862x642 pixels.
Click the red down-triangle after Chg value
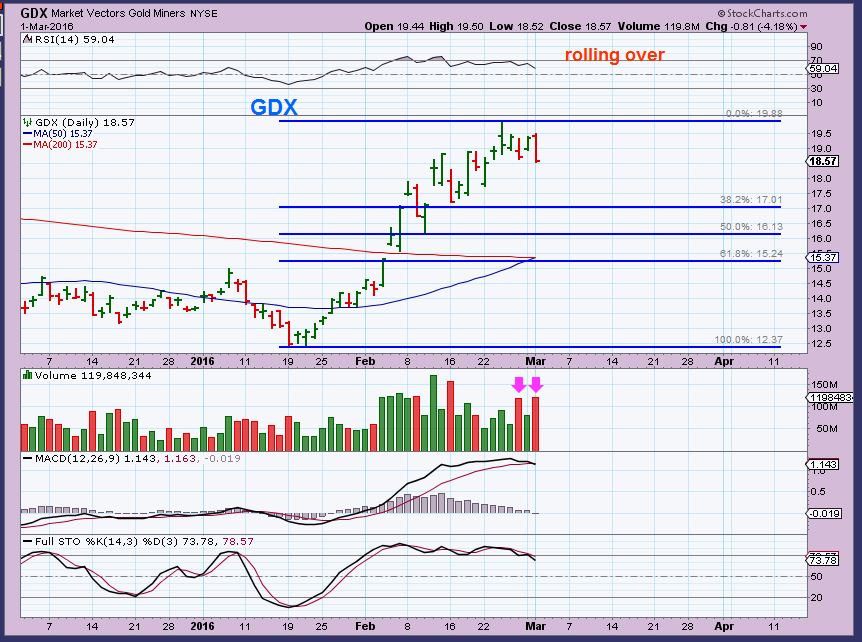pos(804,26)
